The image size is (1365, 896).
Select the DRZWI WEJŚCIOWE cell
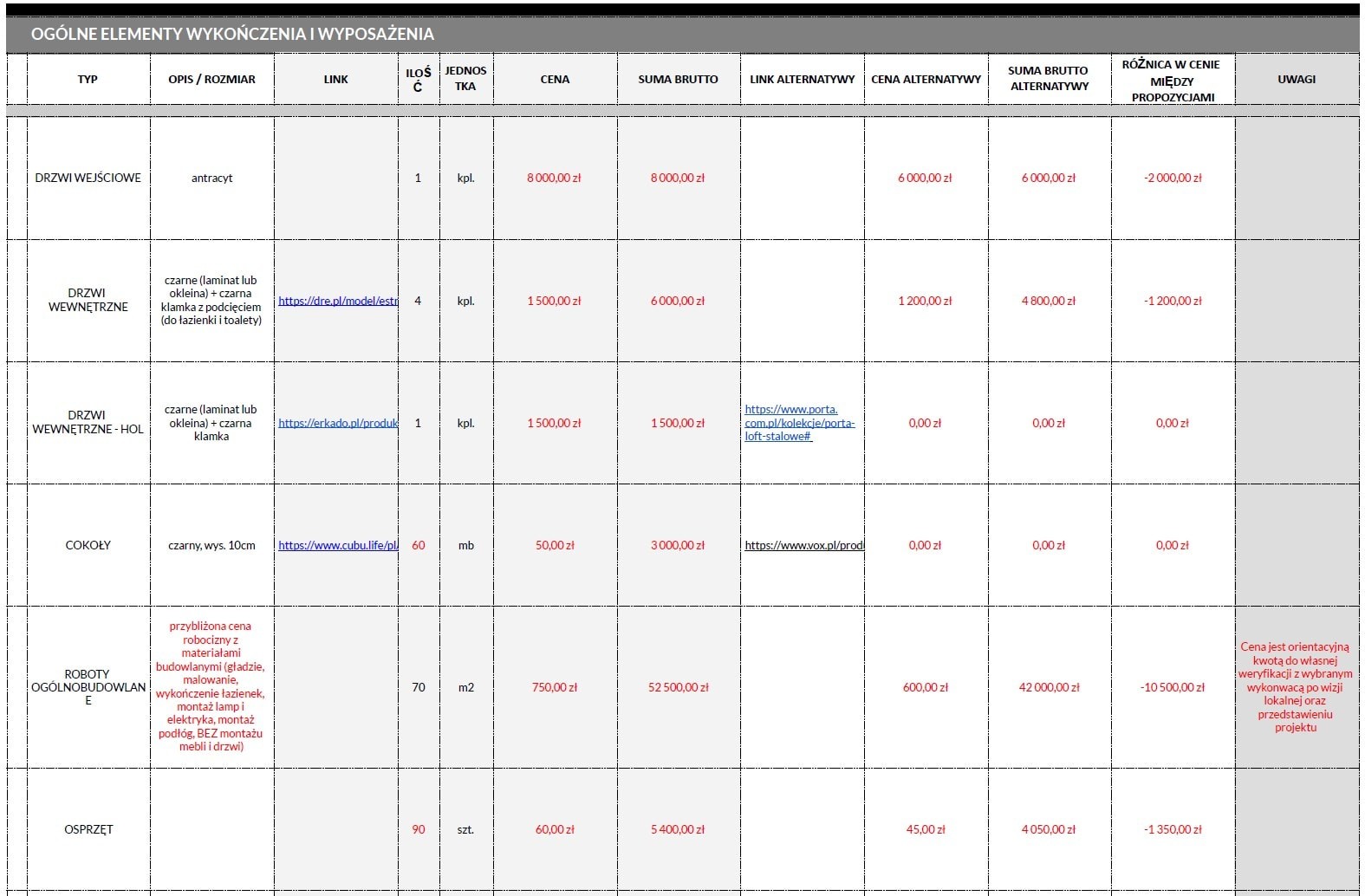pyautogui.click(x=88, y=178)
